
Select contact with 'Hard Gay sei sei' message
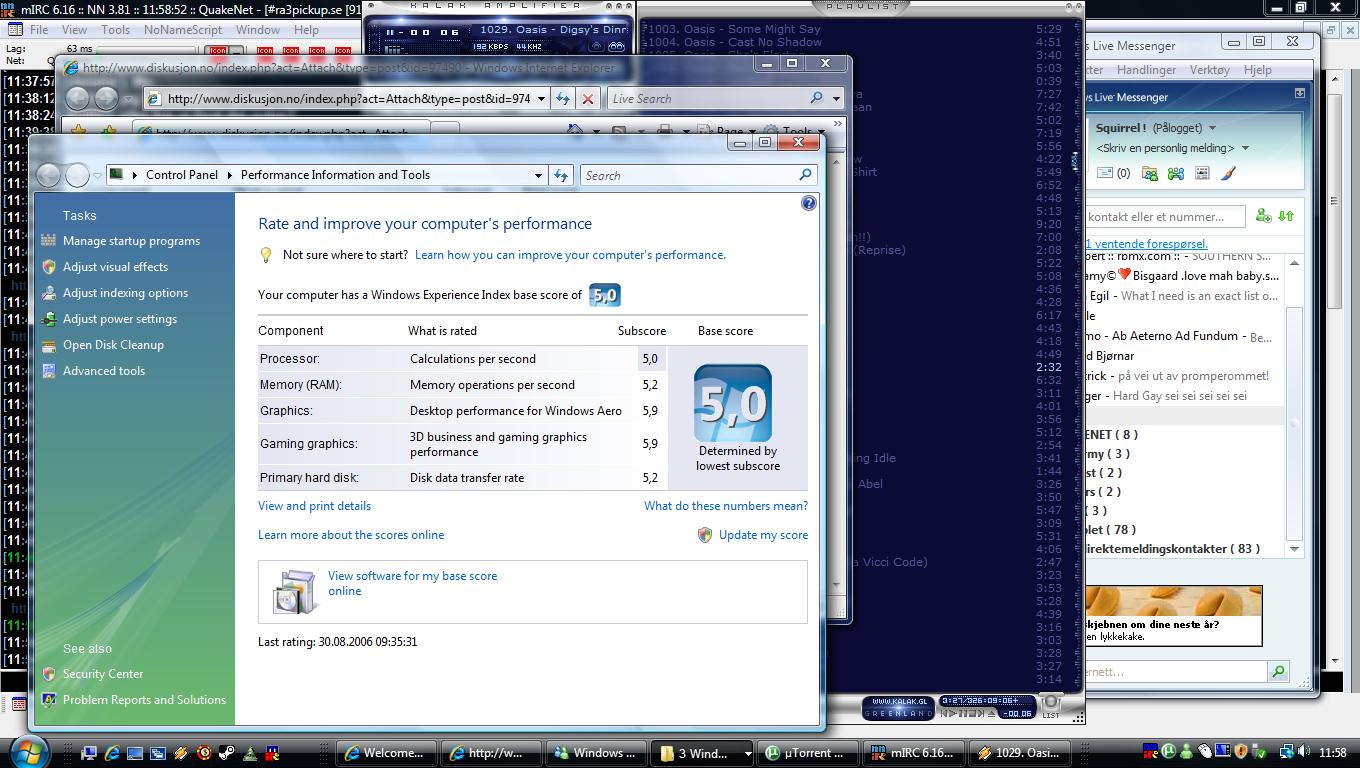pos(1184,396)
